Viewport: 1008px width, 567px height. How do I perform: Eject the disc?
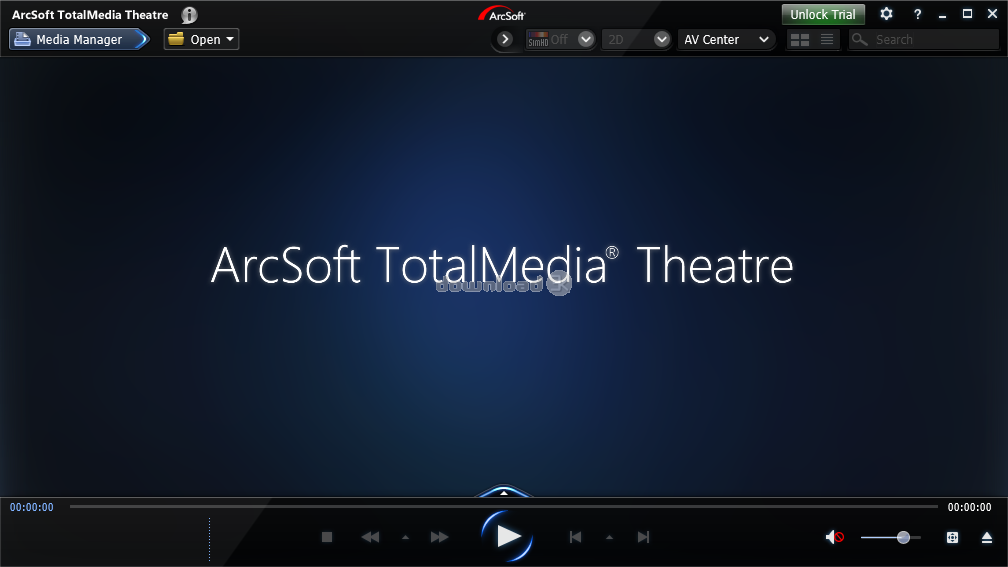pyautogui.click(x=986, y=537)
